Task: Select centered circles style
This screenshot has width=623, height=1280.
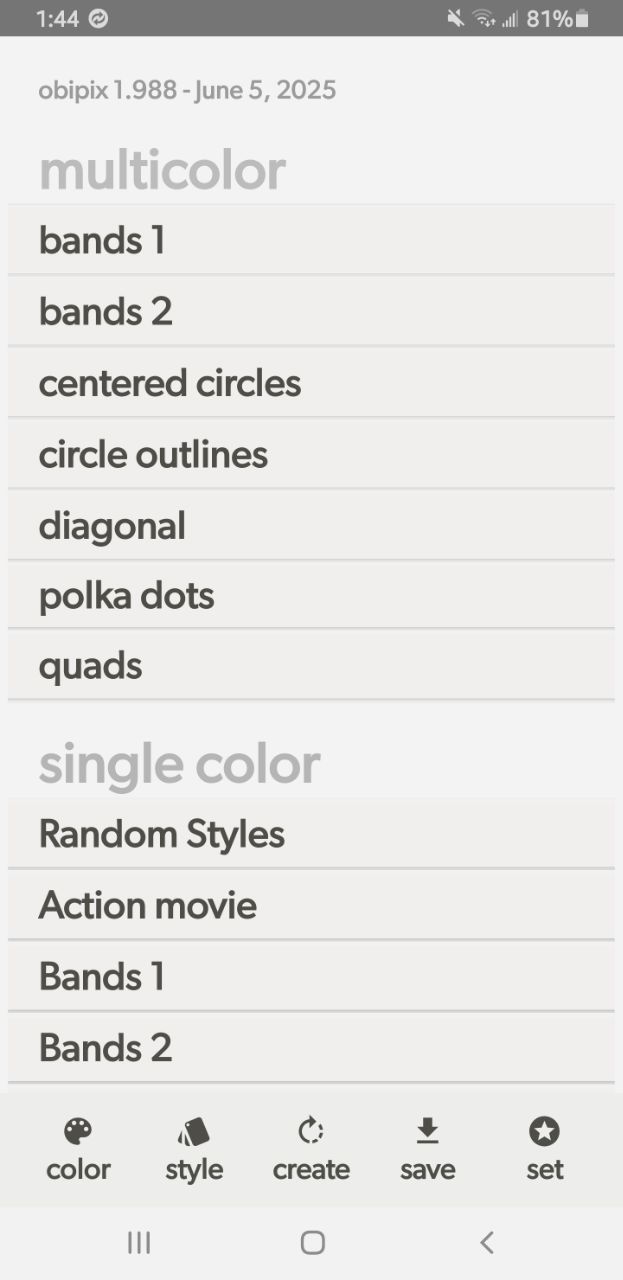Action: pos(311,383)
